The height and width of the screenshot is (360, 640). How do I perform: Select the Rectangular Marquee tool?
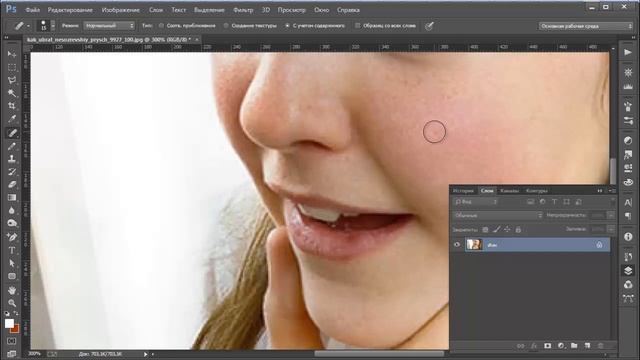(x=12, y=67)
